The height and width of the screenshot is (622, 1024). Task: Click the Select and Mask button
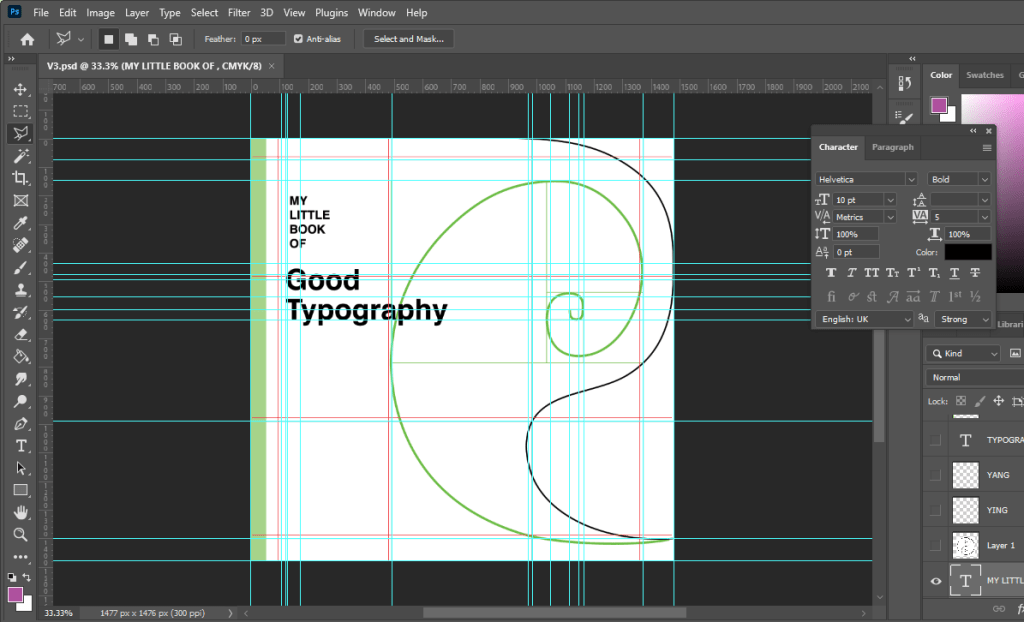tap(408, 39)
